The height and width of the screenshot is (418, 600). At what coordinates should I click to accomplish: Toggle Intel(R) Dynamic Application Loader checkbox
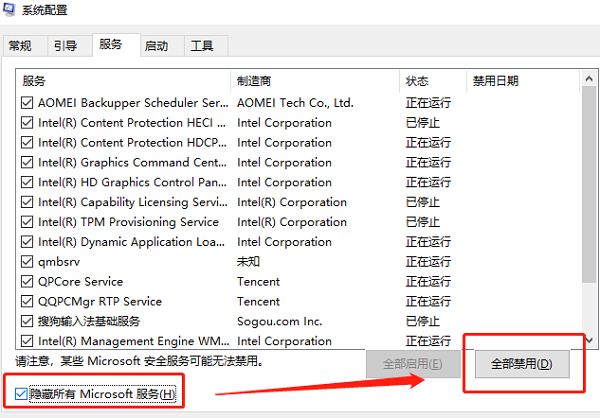pyautogui.click(x=27, y=242)
